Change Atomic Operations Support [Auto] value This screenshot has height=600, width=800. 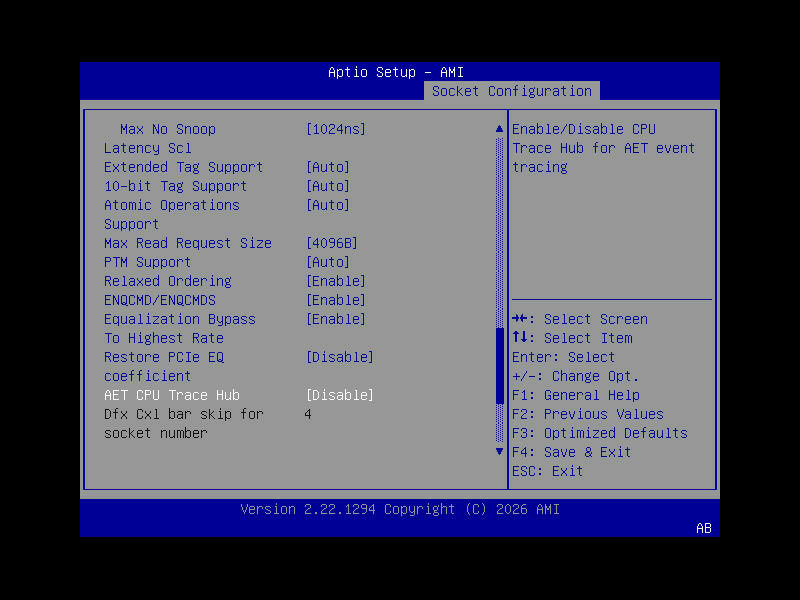tap(328, 205)
